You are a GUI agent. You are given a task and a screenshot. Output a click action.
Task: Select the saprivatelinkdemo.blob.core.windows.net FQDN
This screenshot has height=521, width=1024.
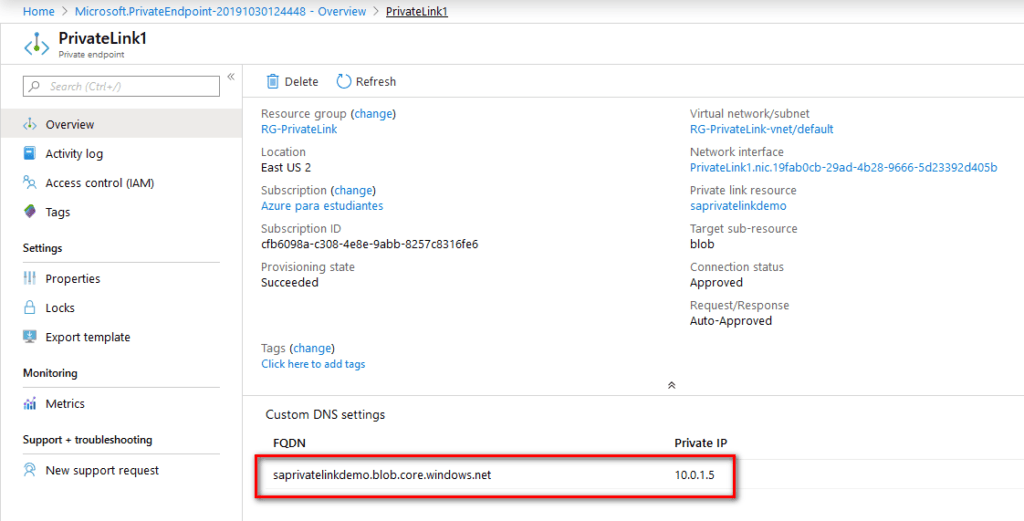pyautogui.click(x=382, y=475)
